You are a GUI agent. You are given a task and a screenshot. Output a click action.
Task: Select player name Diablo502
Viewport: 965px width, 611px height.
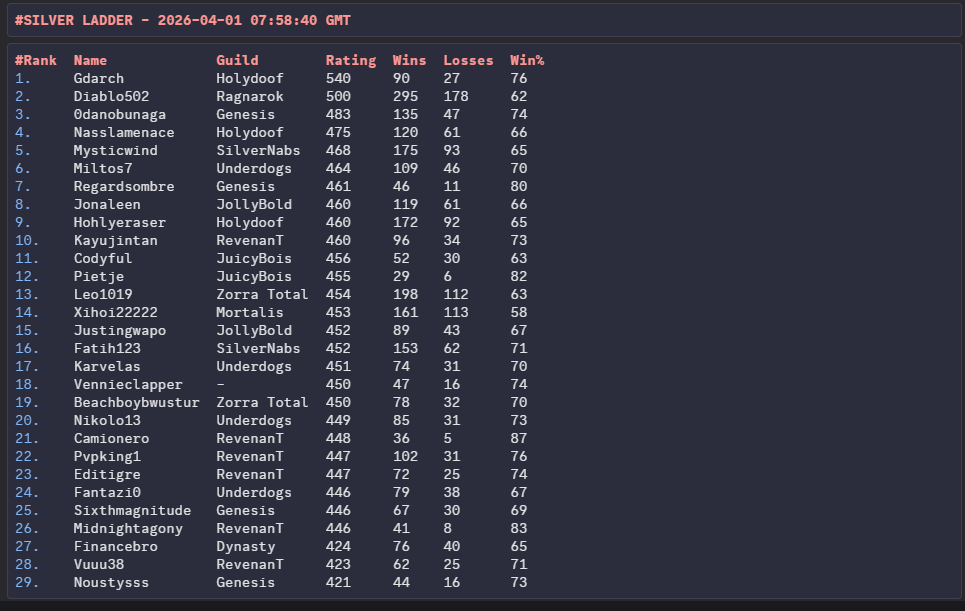(111, 96)
